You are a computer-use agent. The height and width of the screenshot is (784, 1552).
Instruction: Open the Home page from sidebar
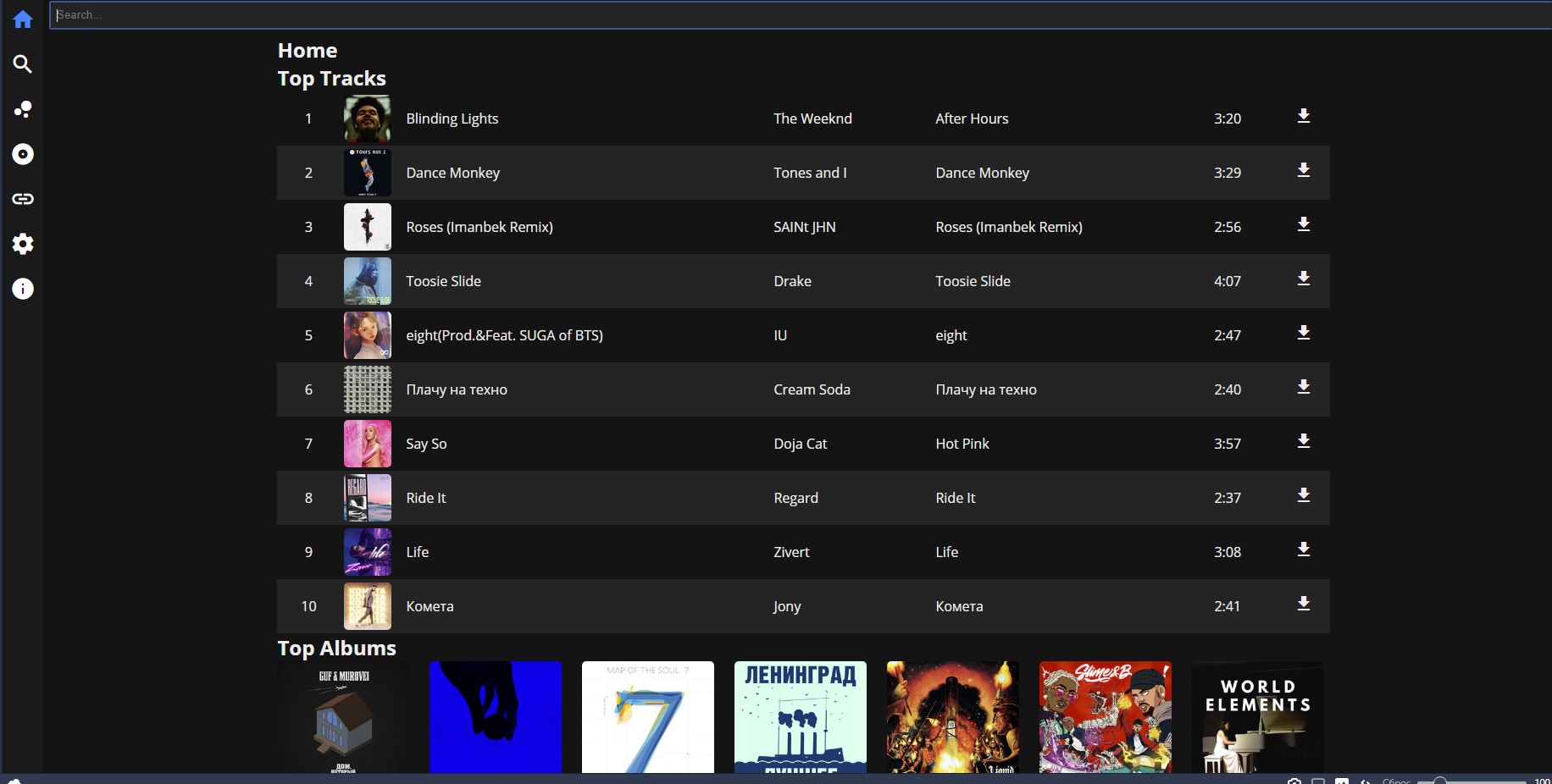pos(23,19)
